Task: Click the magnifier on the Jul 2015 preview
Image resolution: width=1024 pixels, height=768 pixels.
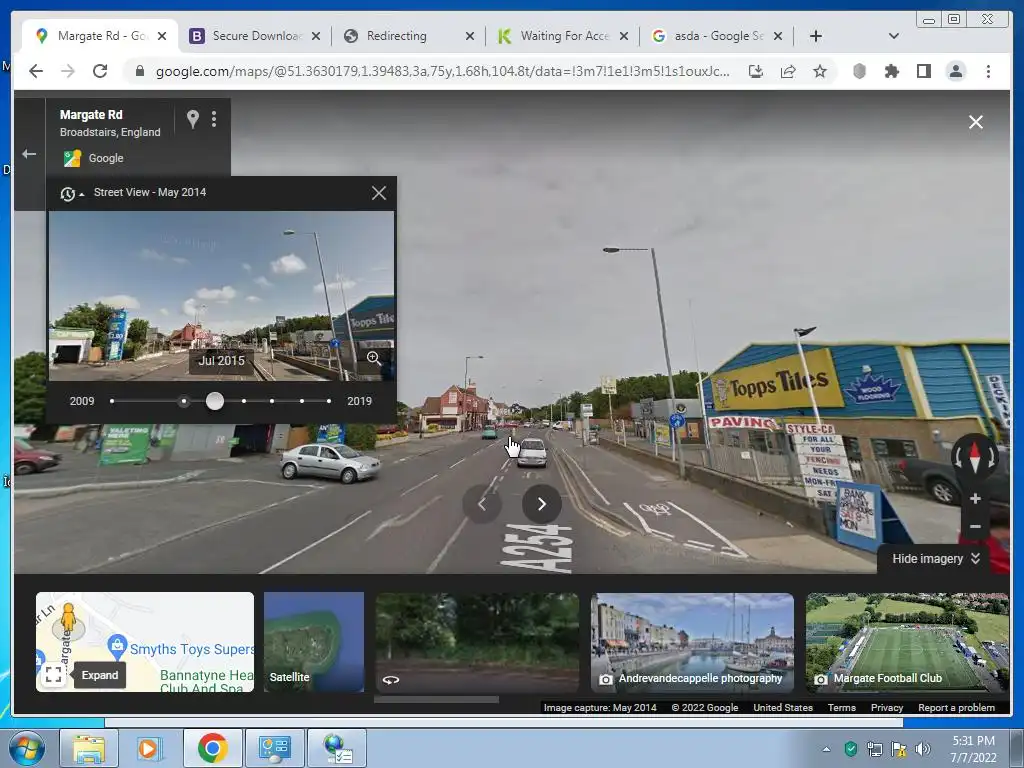Action: pos(374,358)
